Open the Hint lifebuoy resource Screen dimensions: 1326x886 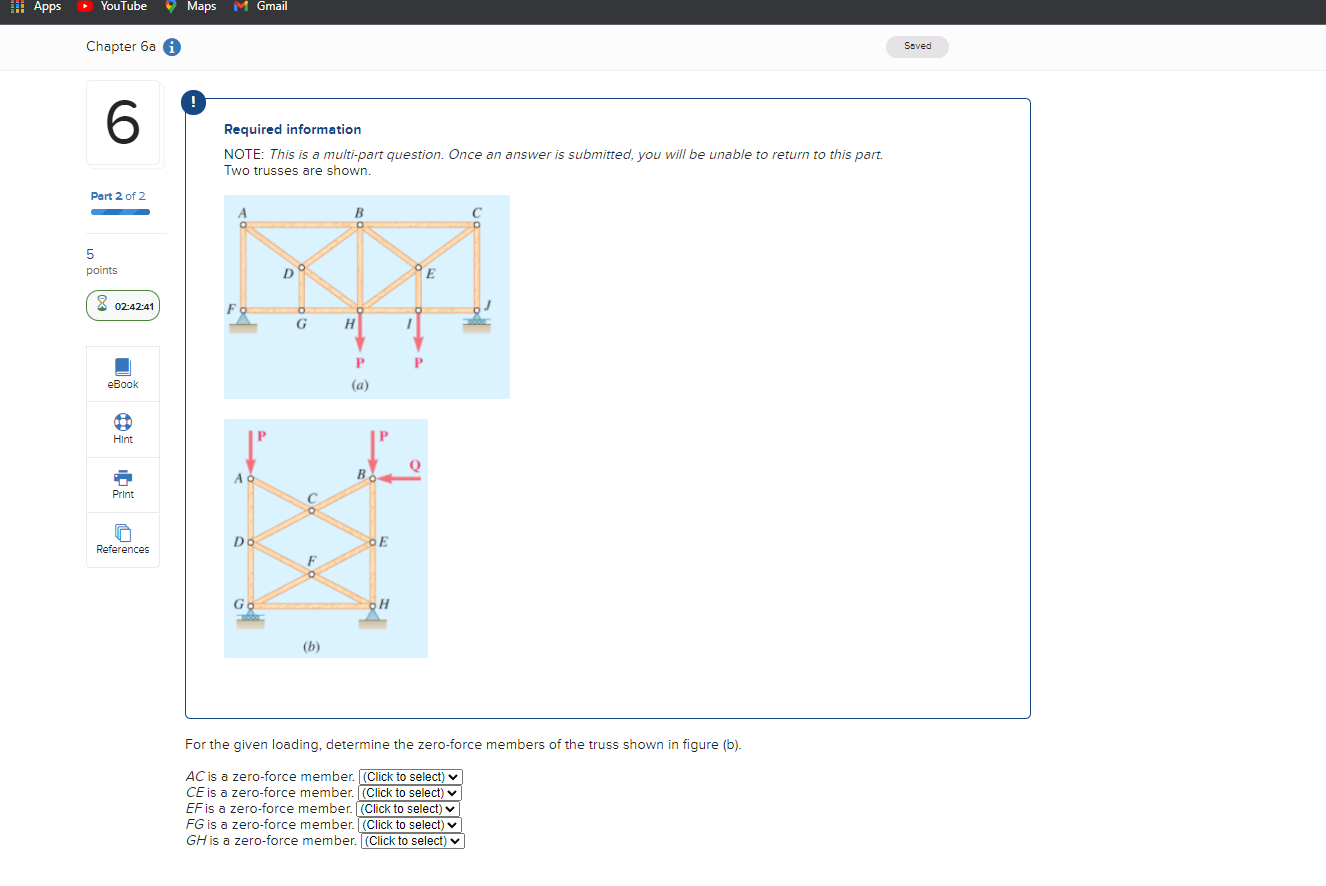tap(123, 429)
